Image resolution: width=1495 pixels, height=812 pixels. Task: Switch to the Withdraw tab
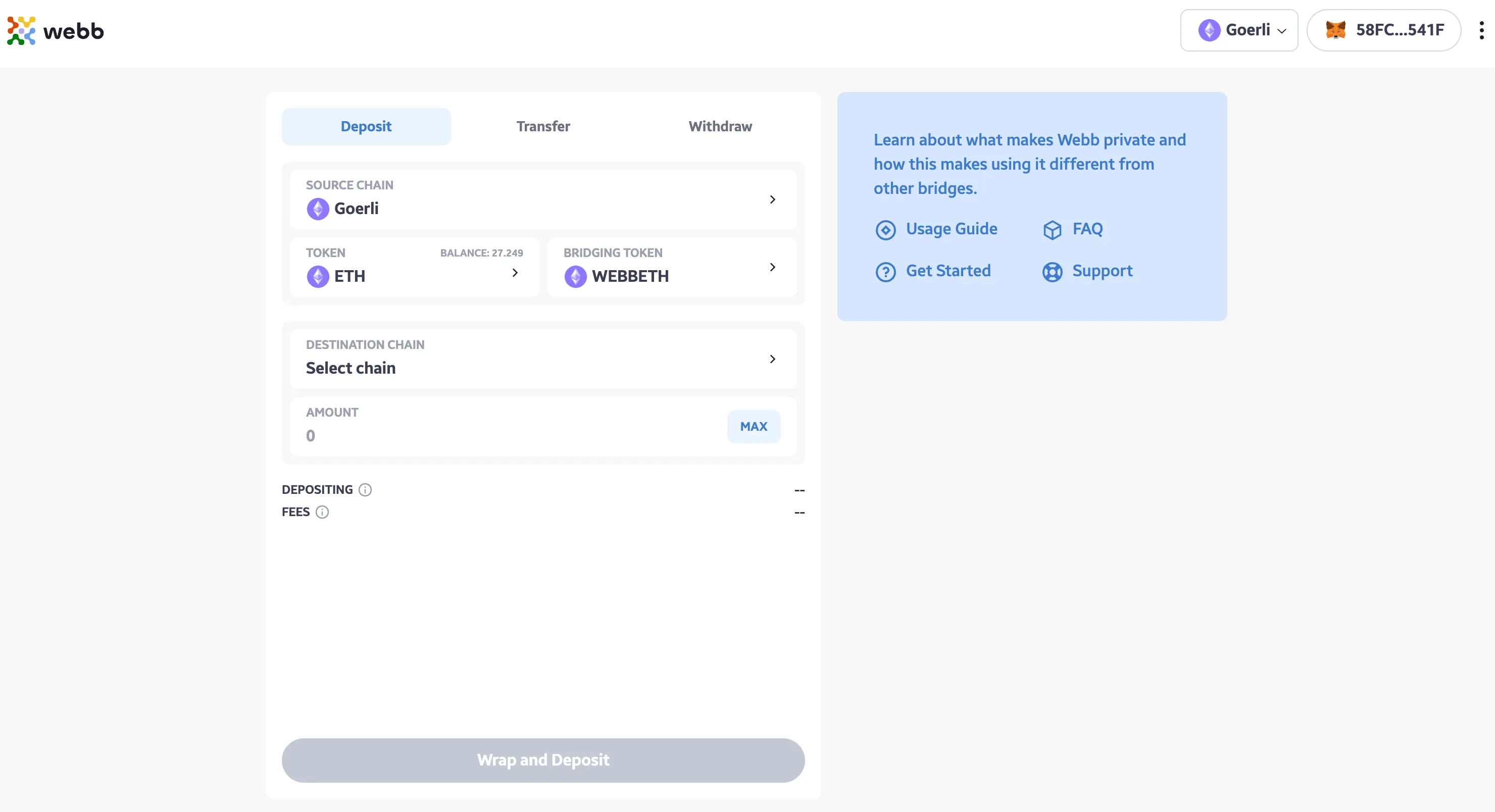[x=720, y=125]
